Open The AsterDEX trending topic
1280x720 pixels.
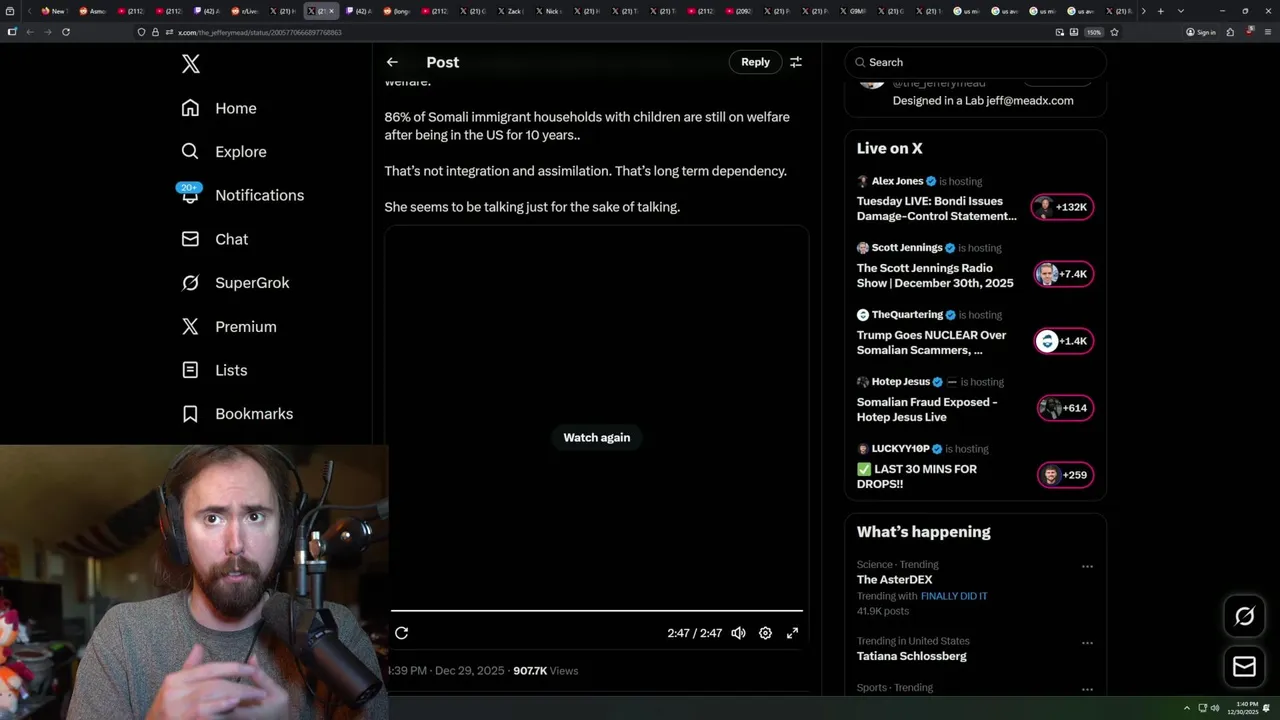pyautogui.click(x=894, y=580)
